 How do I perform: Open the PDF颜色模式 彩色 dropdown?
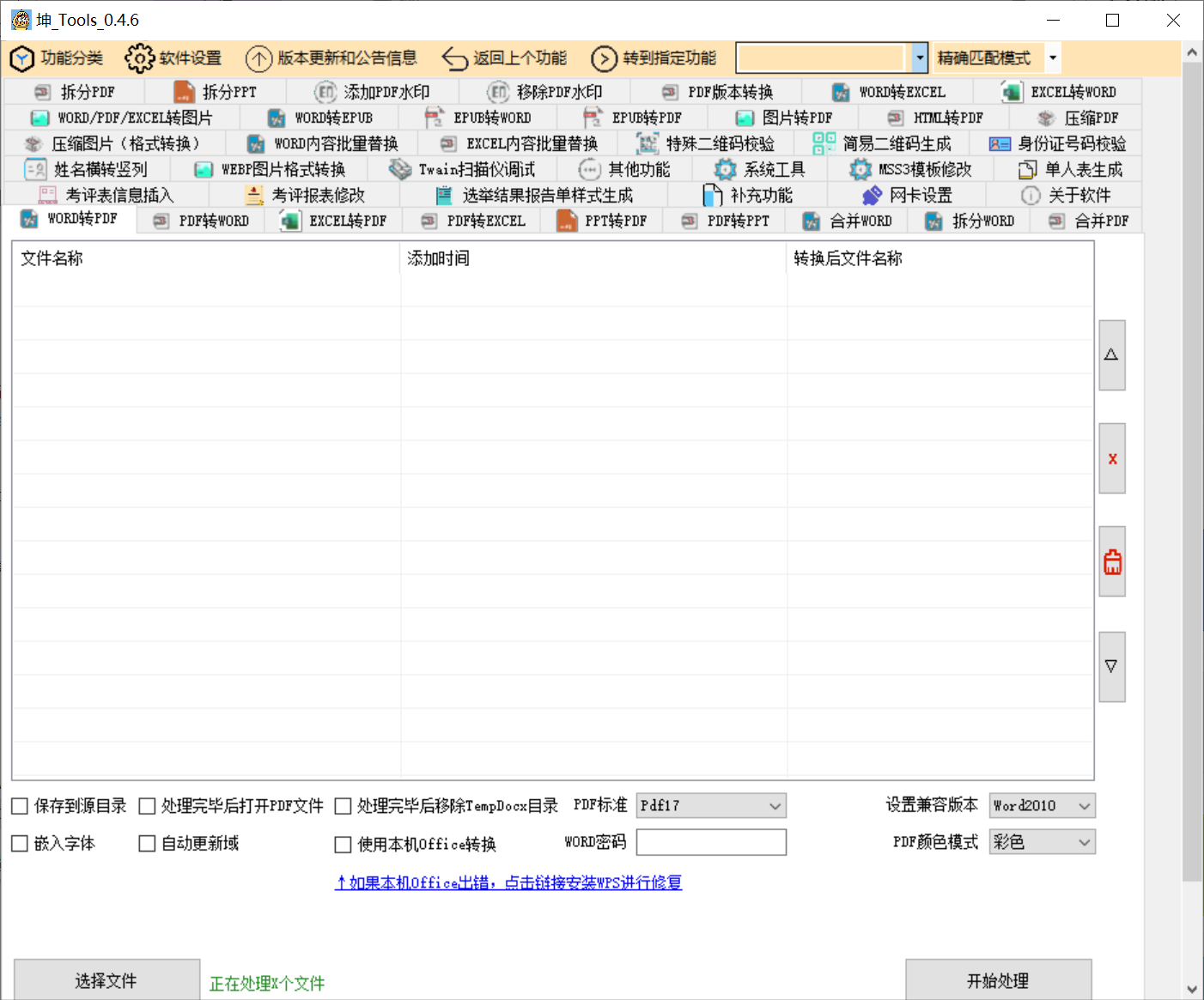pos(1043,842)
